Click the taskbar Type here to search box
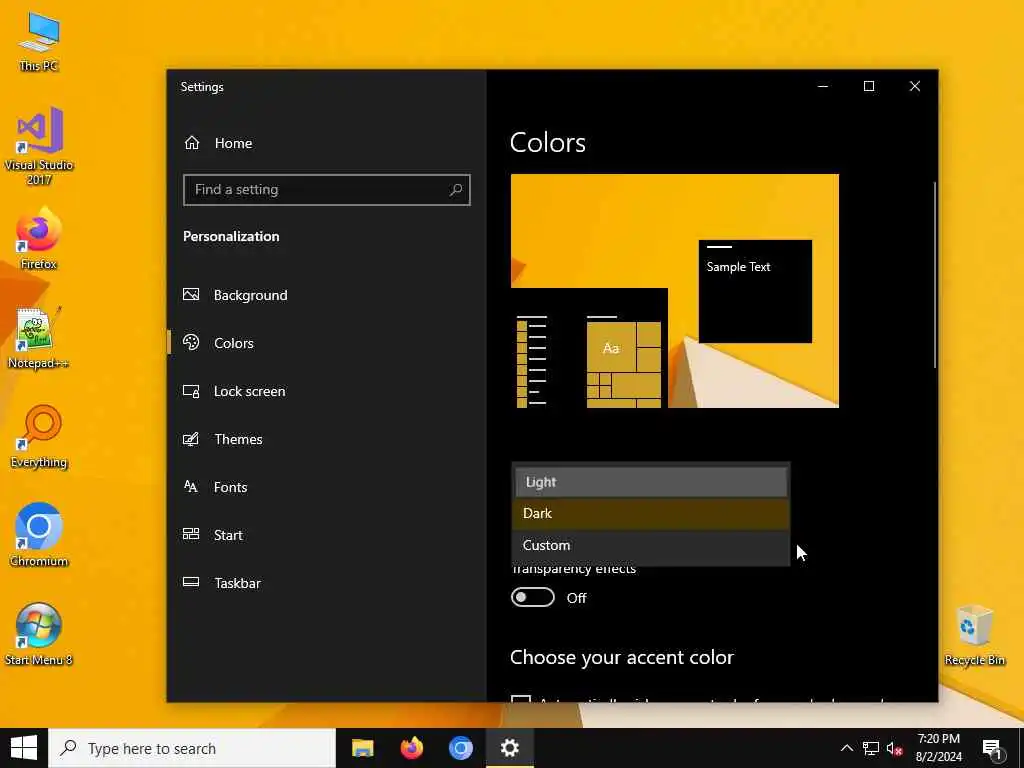The image size is (1024, 768). click(x=192, y=748)
